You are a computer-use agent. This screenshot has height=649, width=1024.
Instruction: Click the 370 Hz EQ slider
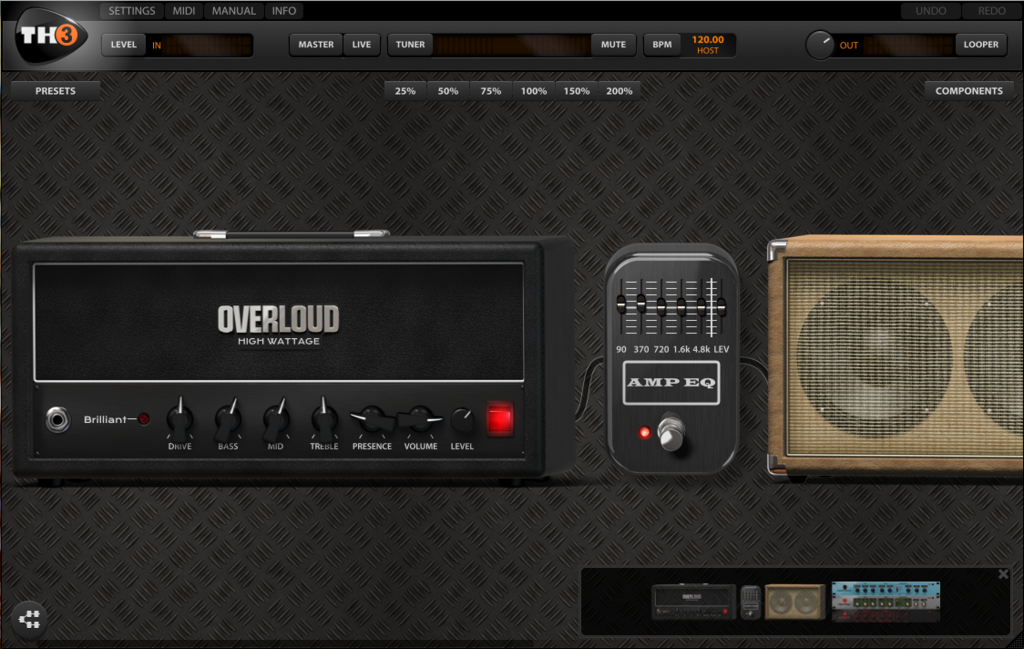tap(641, 304)
